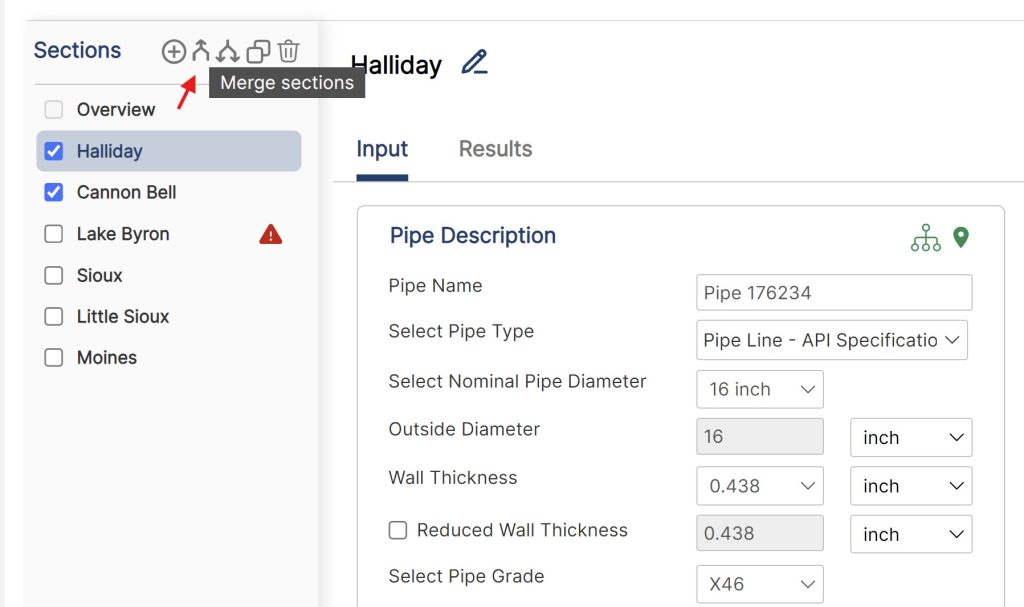Expand the X46 pipe grade dropdown
The height and width of the screenshot is (607, 1024).
tap(760, 584)
